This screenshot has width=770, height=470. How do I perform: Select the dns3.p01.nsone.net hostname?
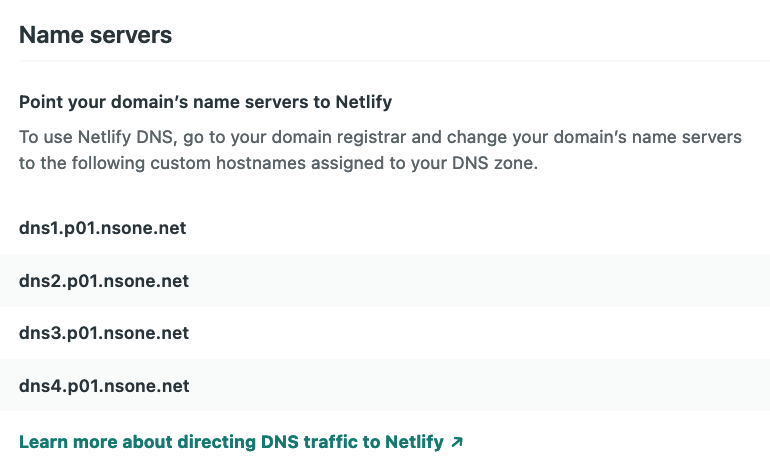click(104, 333)
